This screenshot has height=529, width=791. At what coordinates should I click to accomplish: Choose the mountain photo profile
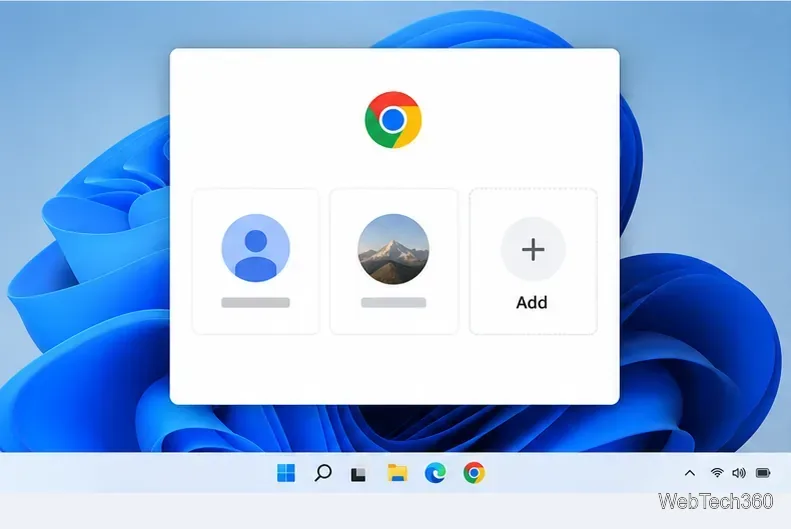coord(393,261)
